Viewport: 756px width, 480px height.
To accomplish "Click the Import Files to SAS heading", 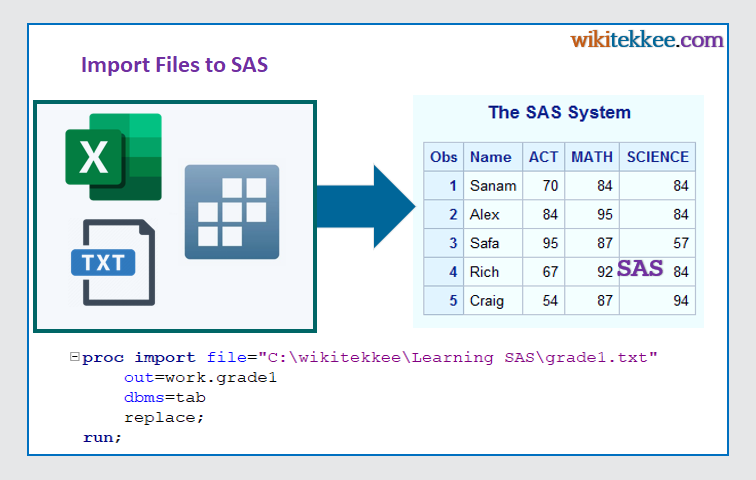I will coord(174,65).
